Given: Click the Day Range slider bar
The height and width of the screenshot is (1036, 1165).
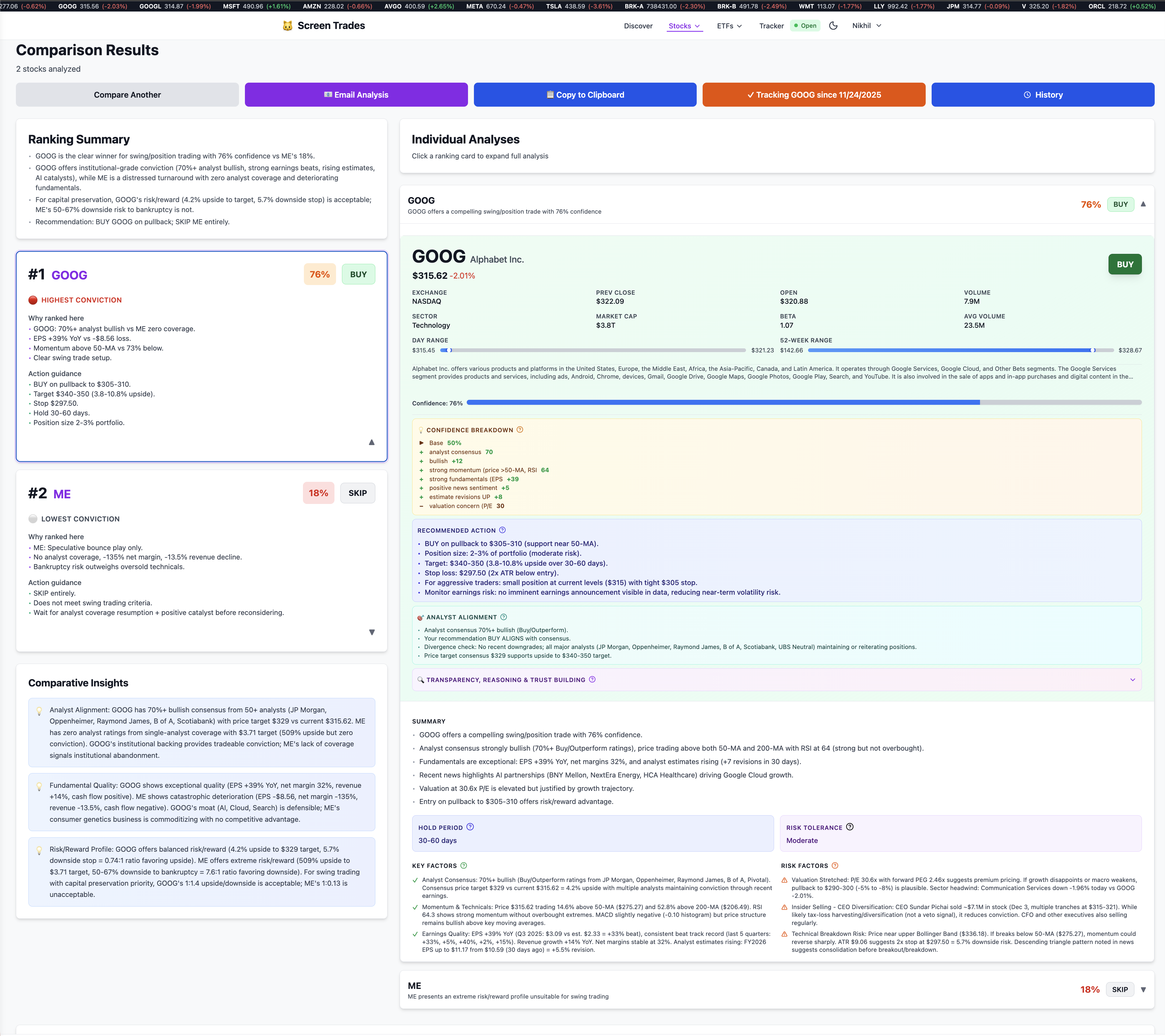Looking at the screenshot, I should click(593, 351).
